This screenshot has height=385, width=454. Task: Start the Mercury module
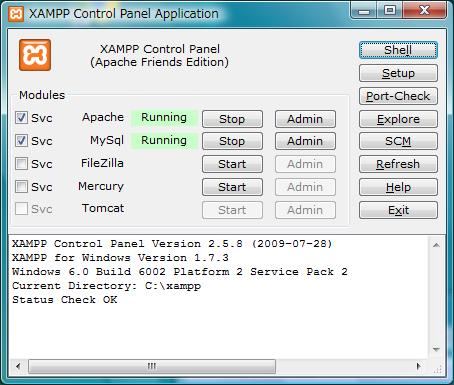point(232,187)
